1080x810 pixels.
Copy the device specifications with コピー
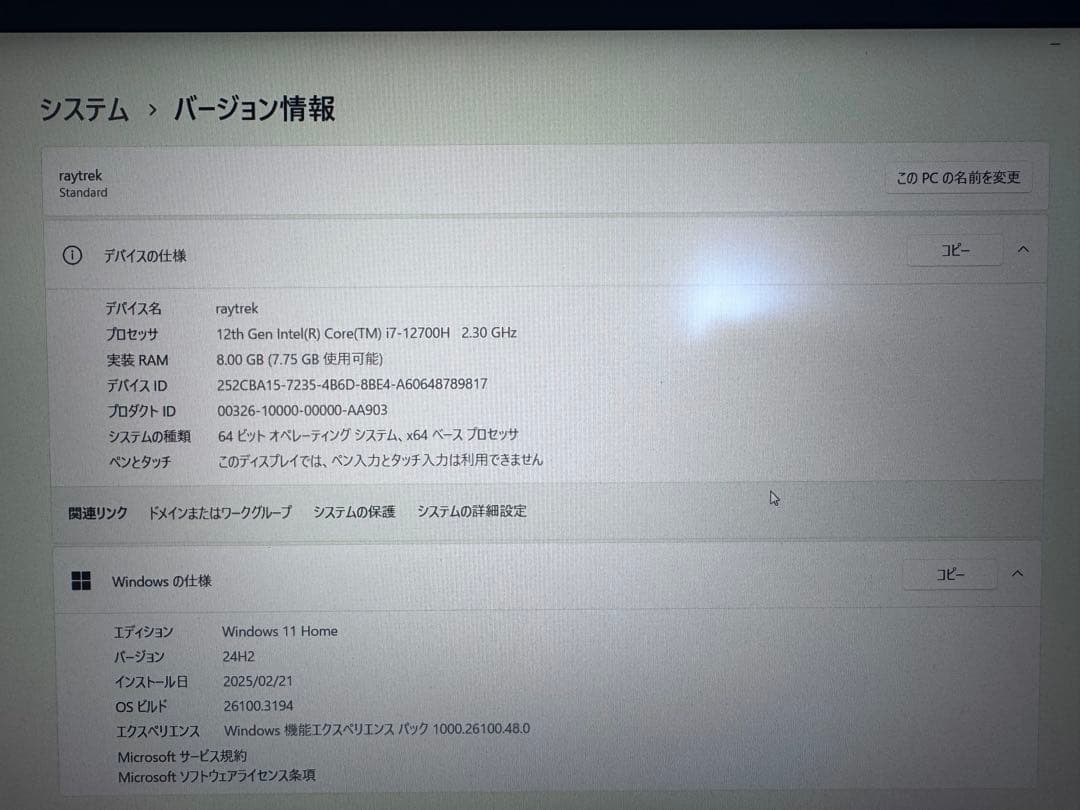coord(954,250)
